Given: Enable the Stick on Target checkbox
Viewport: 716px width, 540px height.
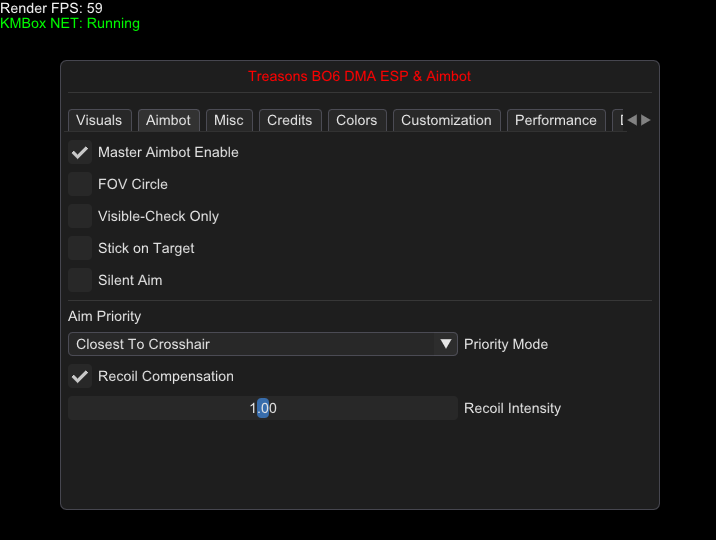Looking at the screenshot, I should tap(80, 248).
